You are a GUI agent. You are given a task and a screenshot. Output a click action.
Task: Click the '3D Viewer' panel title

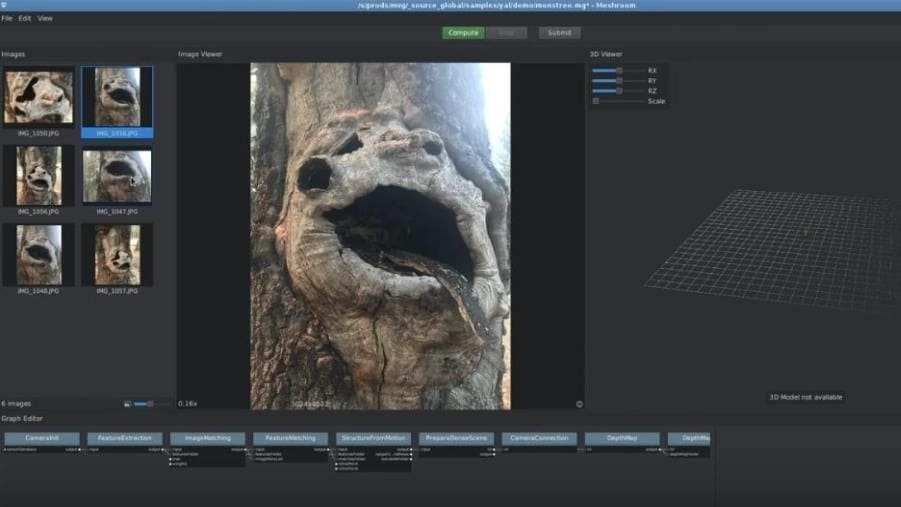[x=606, y=54]
